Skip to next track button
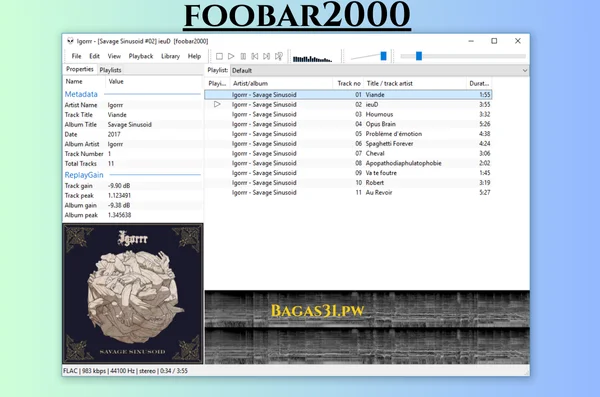Viewport: 600px width, 397px height. pyautogui.click(x=267, y=56)
